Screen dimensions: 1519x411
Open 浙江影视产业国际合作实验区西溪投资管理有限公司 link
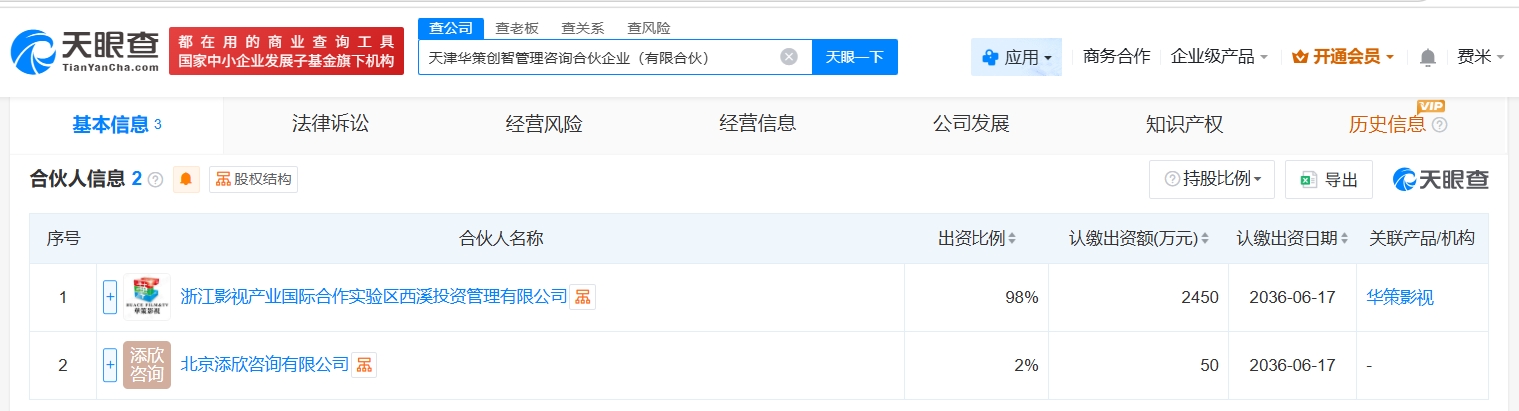pyautogui.click(x=374, y=297)
